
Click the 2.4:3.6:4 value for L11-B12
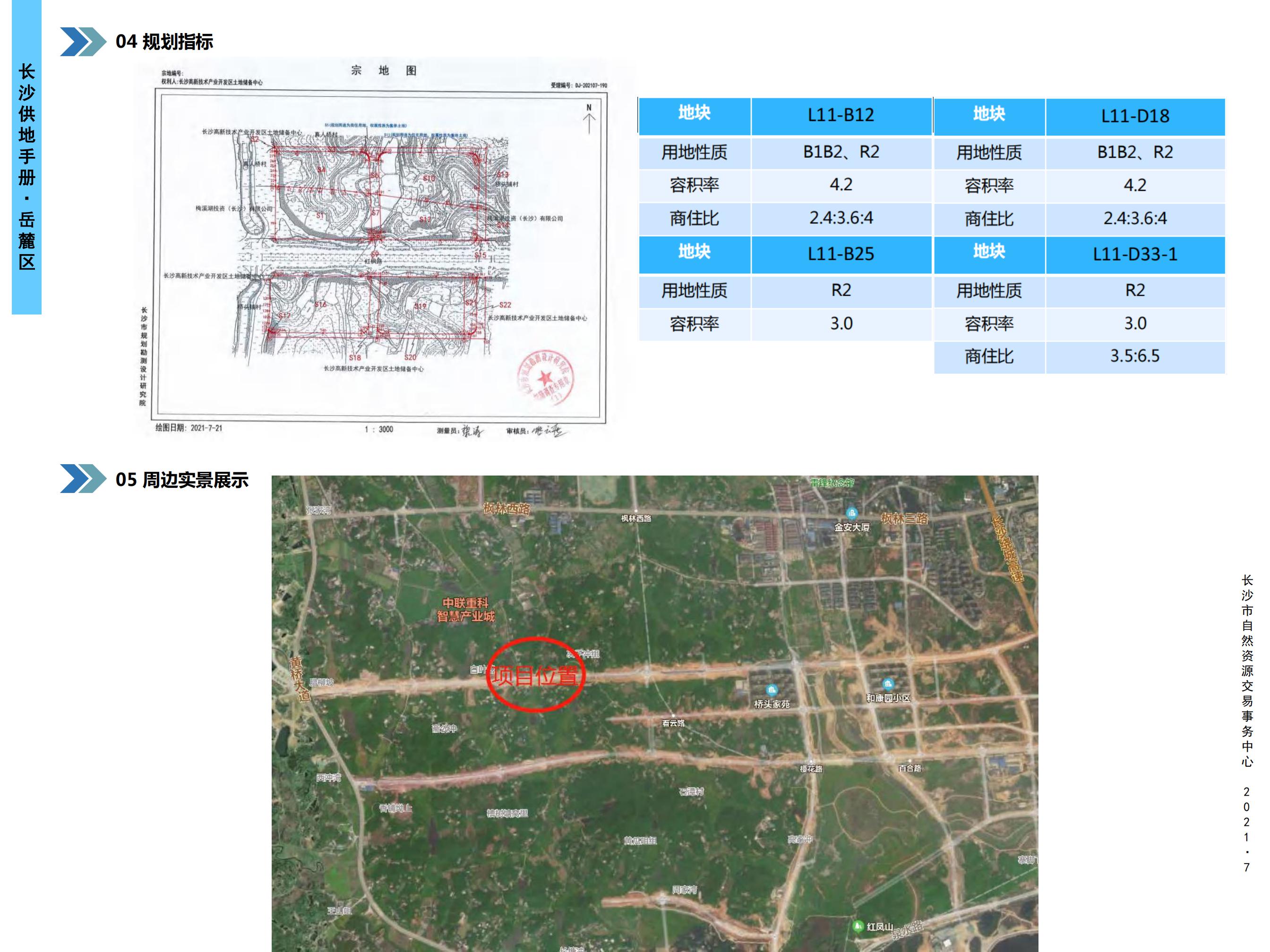click(x=841, y=219)
